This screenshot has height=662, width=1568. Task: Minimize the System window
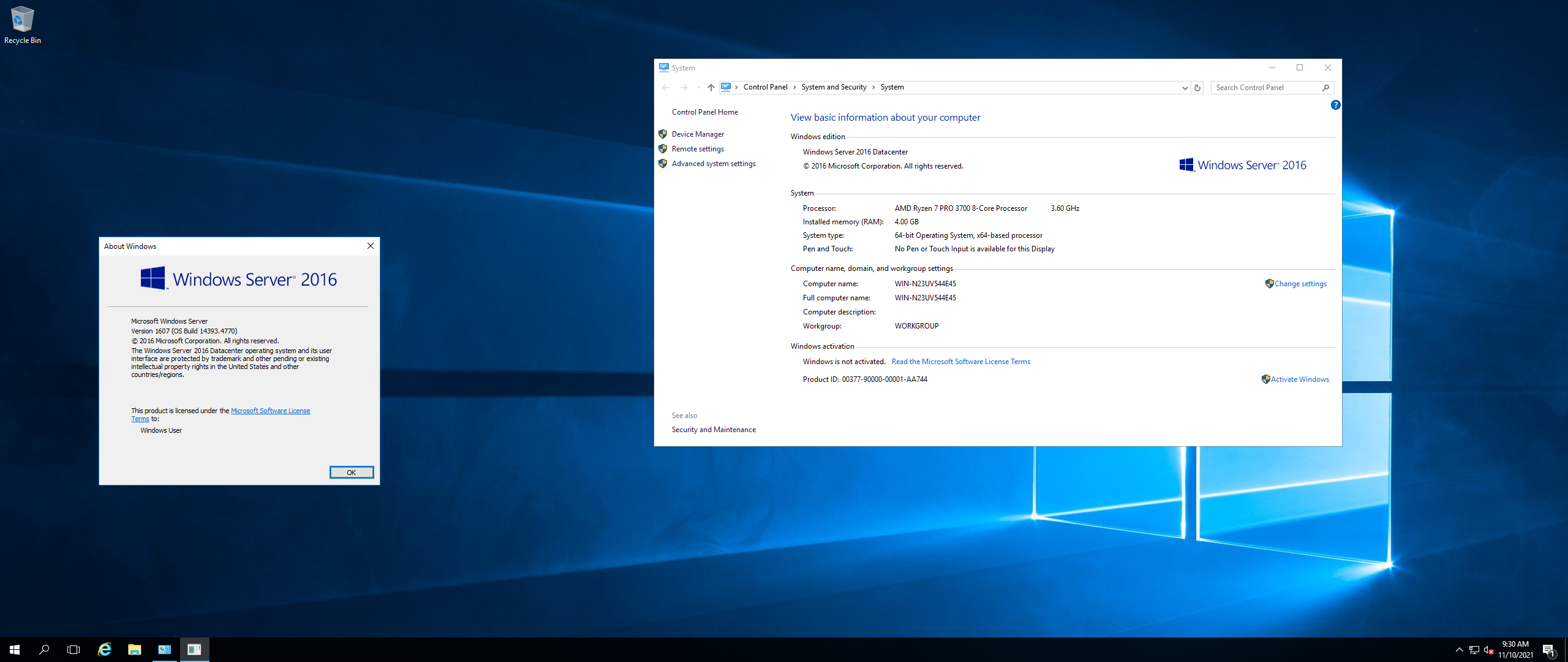coord(1272,67)
